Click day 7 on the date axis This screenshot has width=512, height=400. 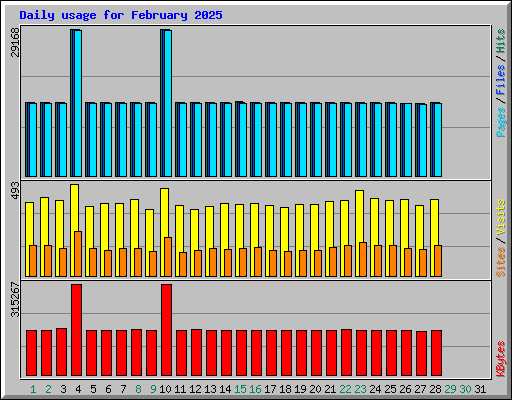click(x=123, y=389)
